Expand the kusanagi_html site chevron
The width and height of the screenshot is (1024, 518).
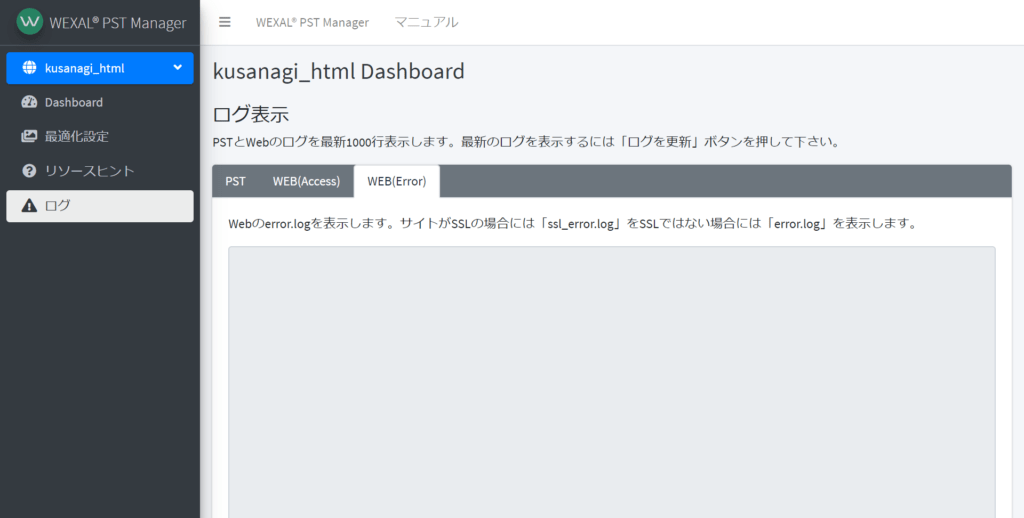click(x=178, y=67)
